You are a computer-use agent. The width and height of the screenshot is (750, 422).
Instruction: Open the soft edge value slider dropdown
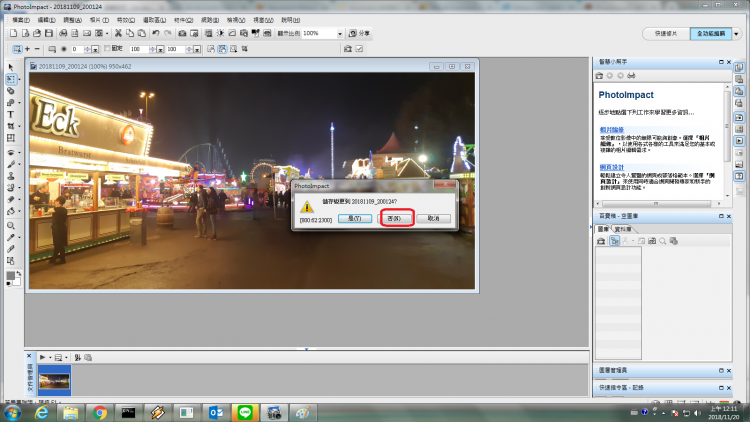[95, 49]
